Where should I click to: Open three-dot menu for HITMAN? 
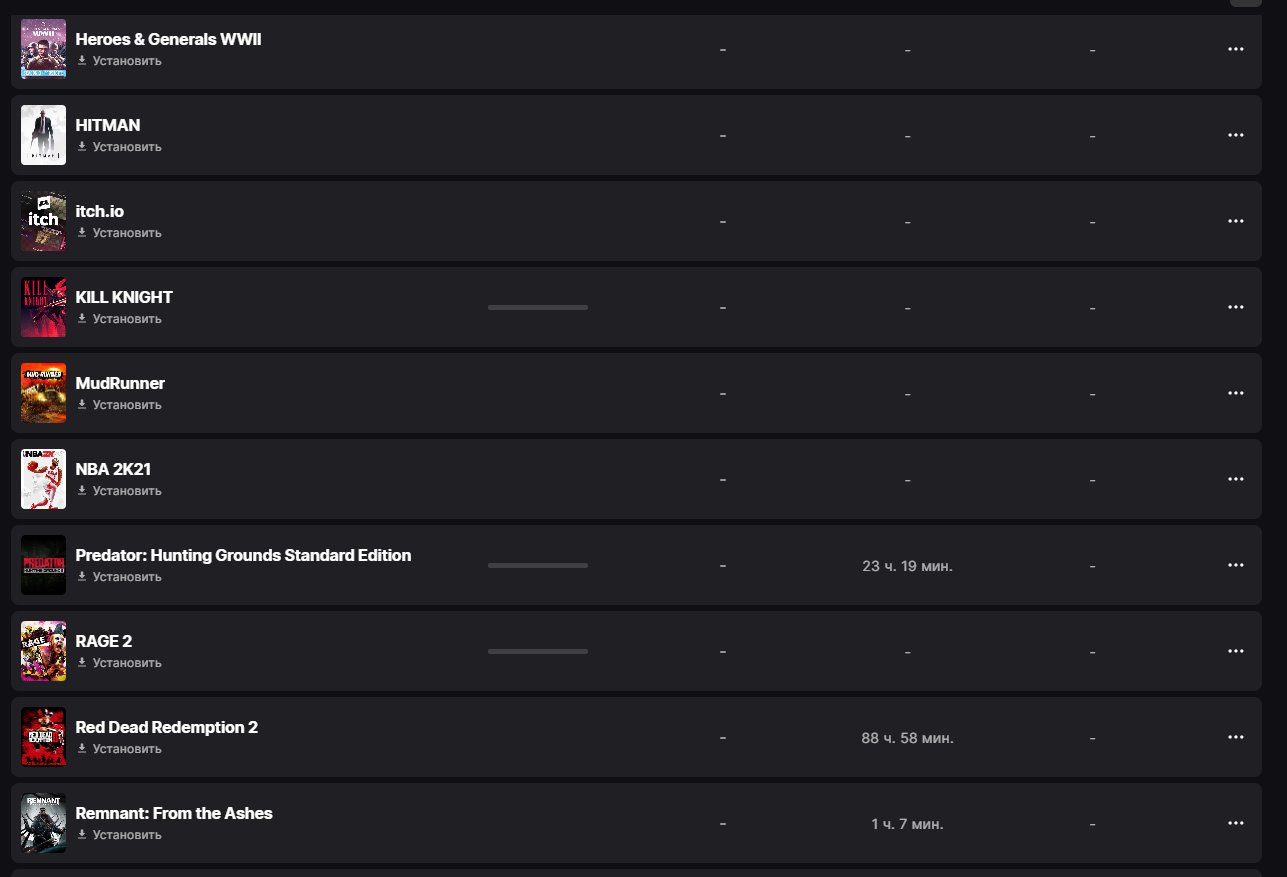(1235, 135)
